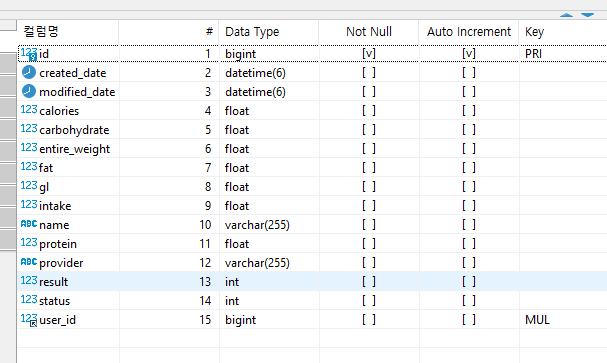Click ordinal number 15 cell
The width and height of the screenshot is (607, 363).
(205, 319)
